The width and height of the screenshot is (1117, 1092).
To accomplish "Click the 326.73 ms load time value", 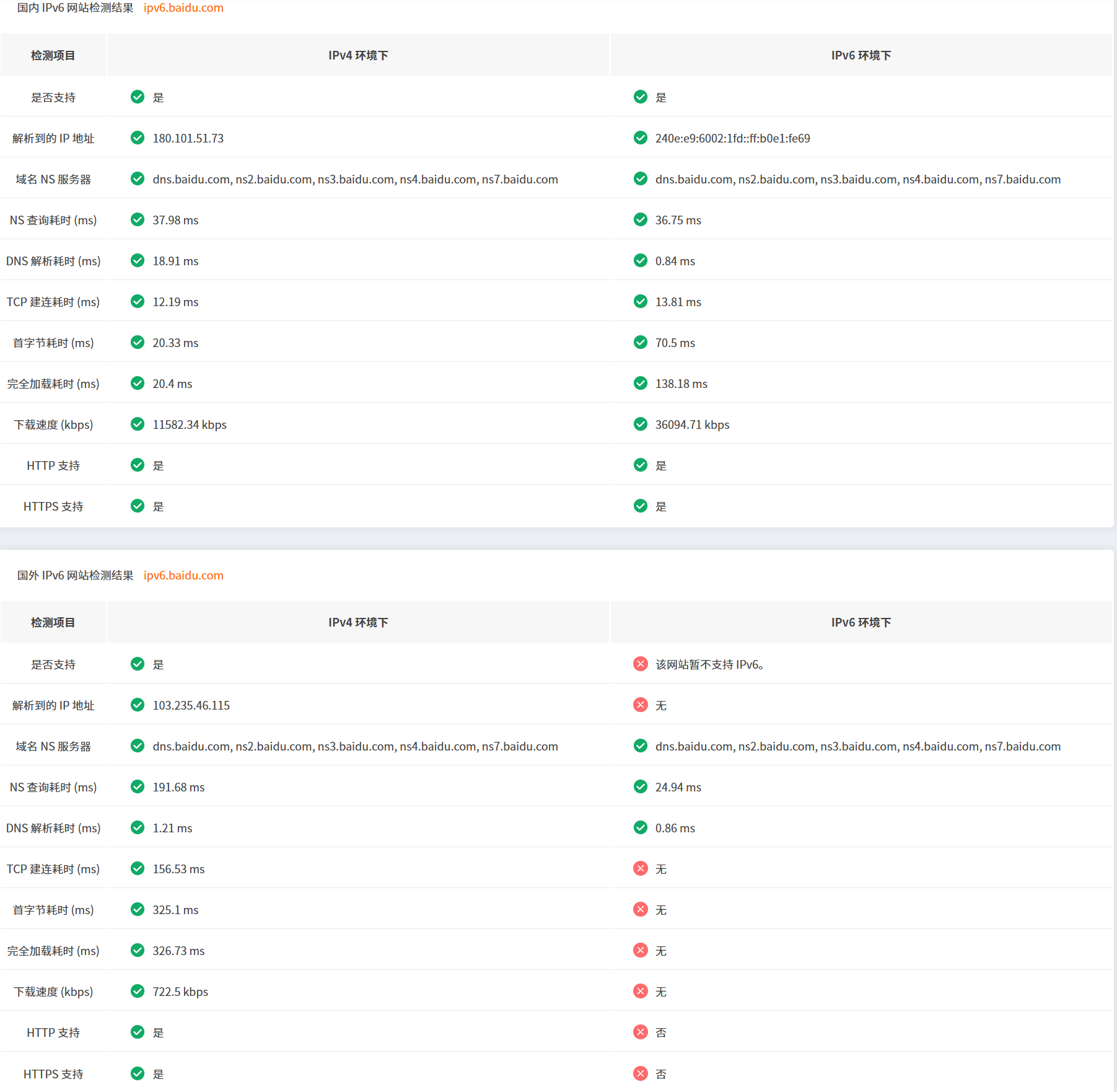I will click(178, 951).
